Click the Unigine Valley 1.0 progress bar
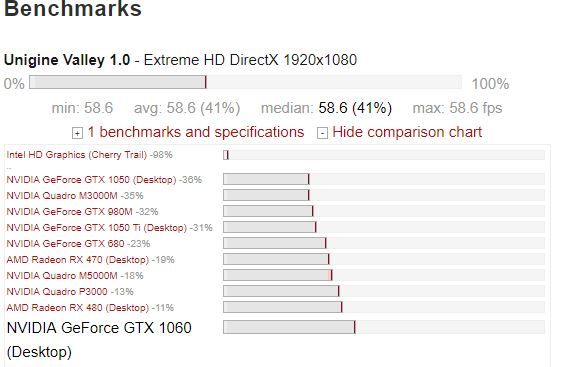 246,82
